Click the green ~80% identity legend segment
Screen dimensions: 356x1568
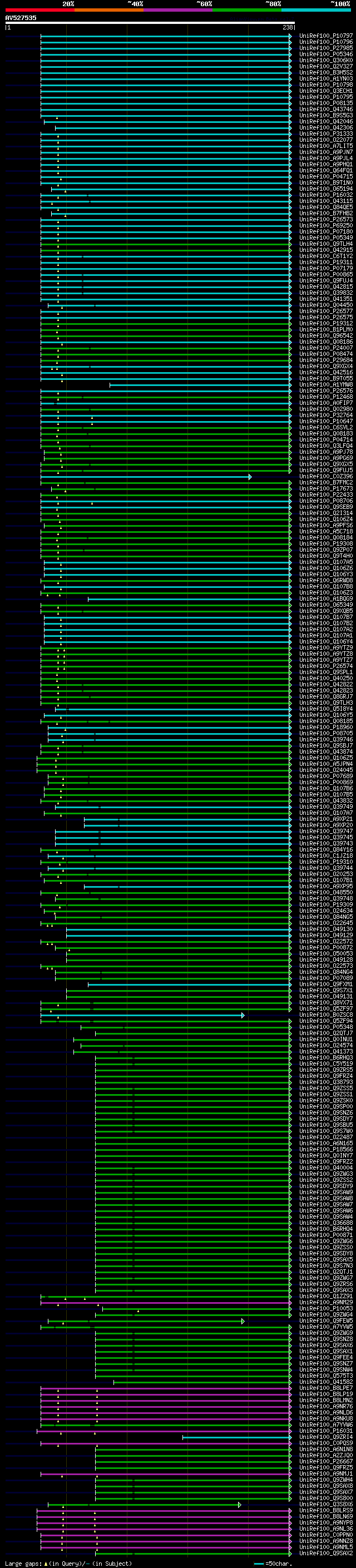247,10
